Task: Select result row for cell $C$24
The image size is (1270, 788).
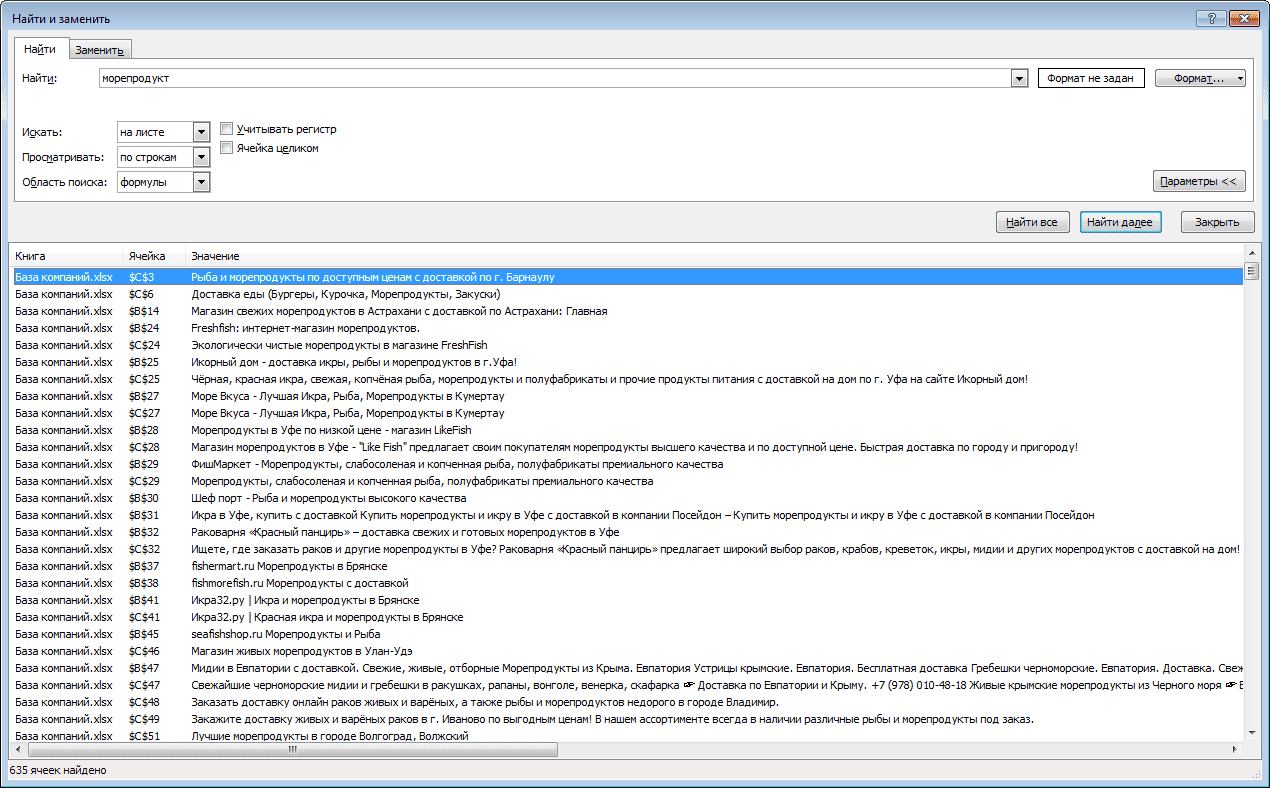Action: [627, 345]
